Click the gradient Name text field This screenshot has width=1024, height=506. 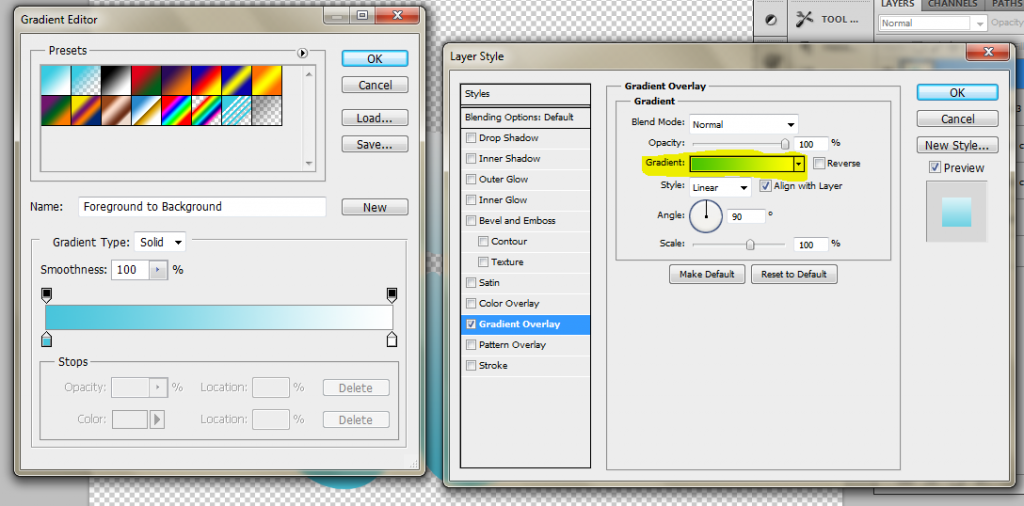[201, 207]
